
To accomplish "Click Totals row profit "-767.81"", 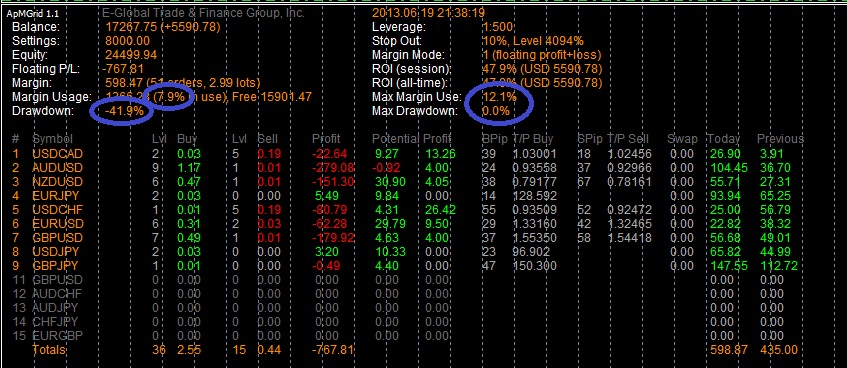I will pos(333,350).
